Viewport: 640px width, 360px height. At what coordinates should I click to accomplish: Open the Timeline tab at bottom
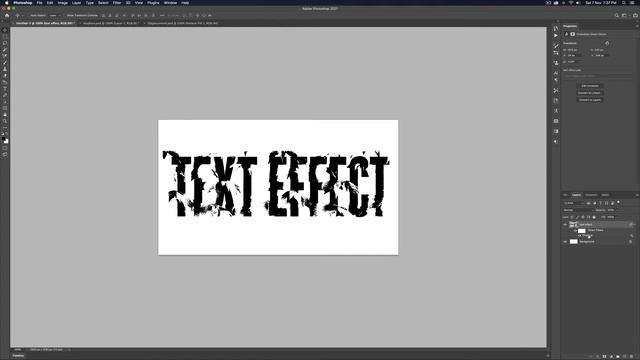coord(18,356)
